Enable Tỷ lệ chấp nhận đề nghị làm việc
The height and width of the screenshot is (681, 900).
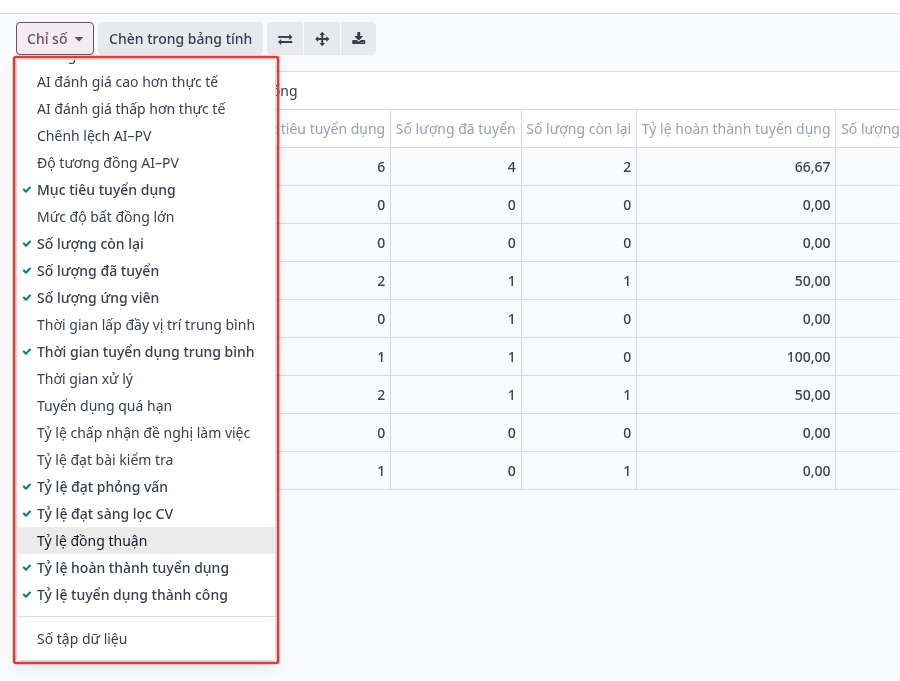[146, 433]
